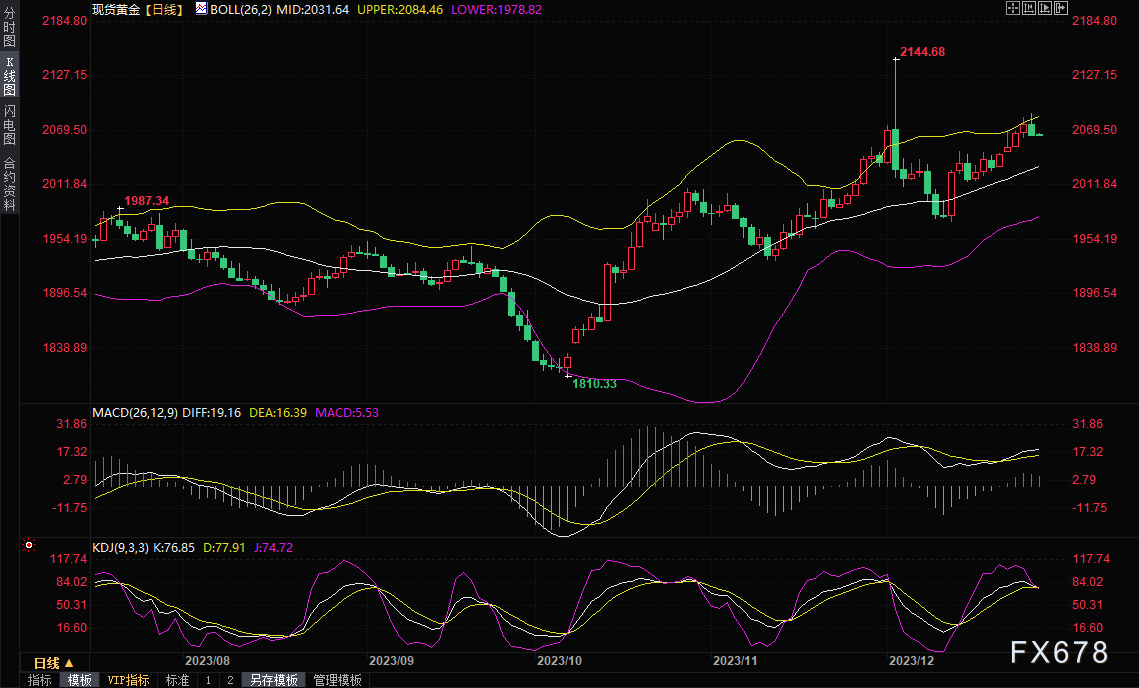The width and height of the screenshot is (1139, 688).
Task: Expand the 日线 period selector arrow
Action: 69,663
